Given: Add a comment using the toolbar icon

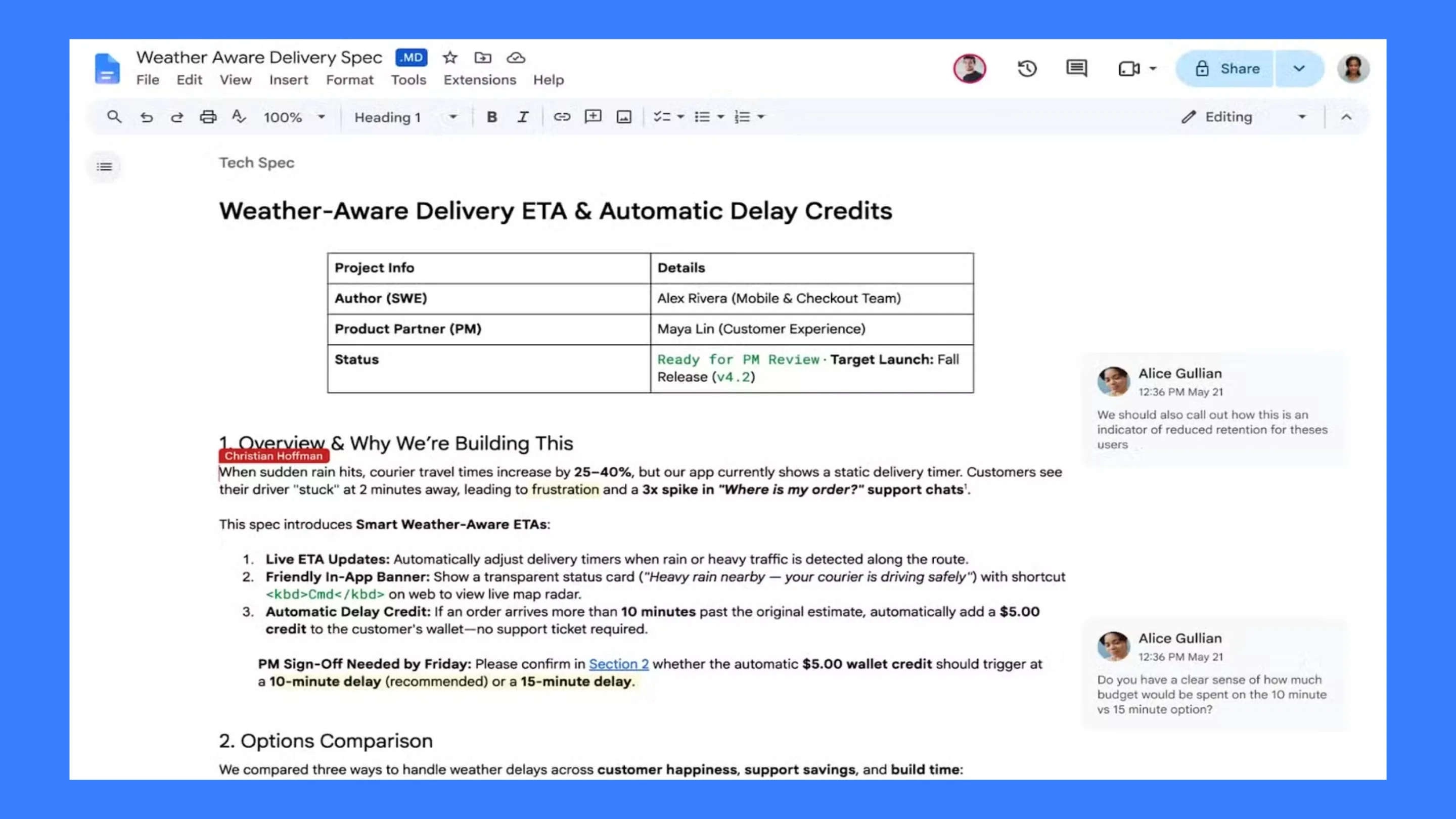Looking at the screenshot, I should [593, 117].
